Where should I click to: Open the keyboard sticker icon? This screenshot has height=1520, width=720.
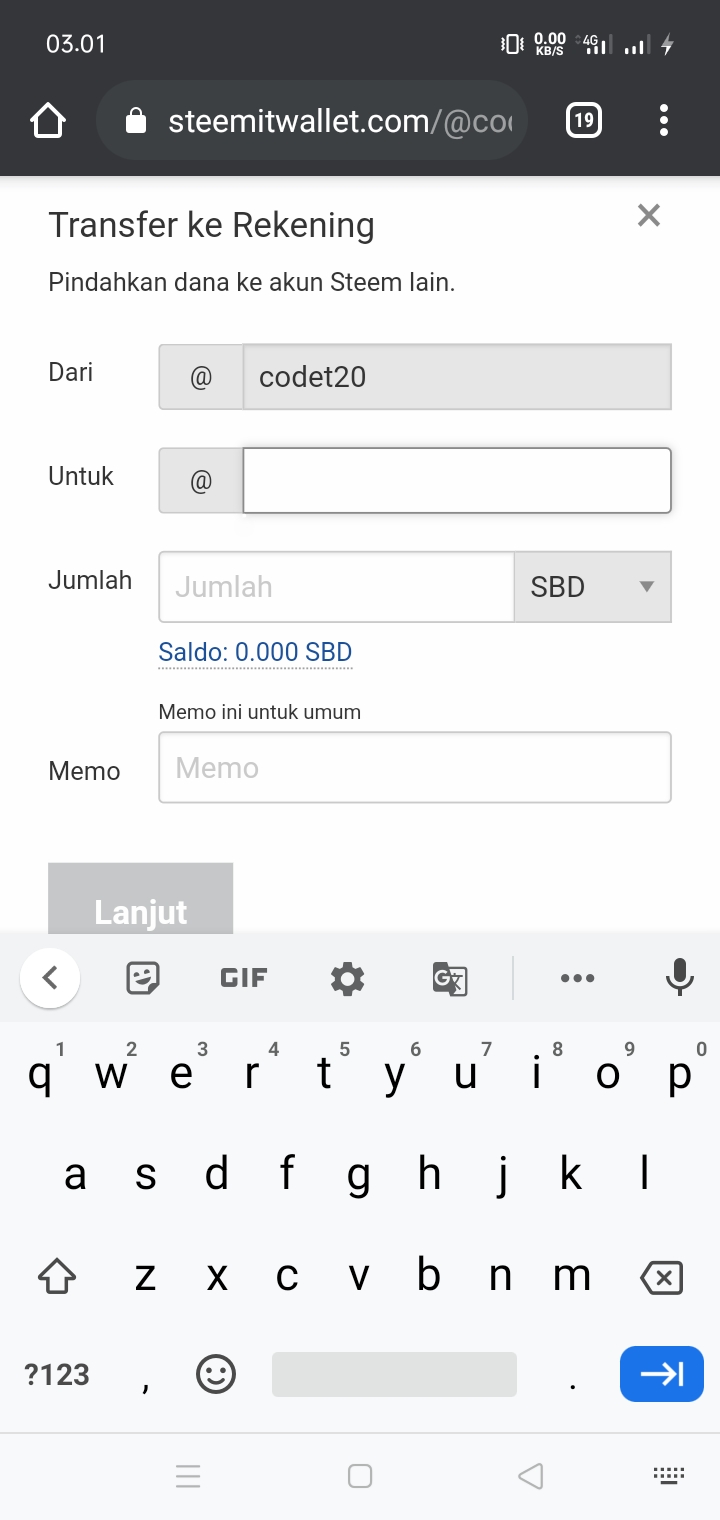point(144,977)
